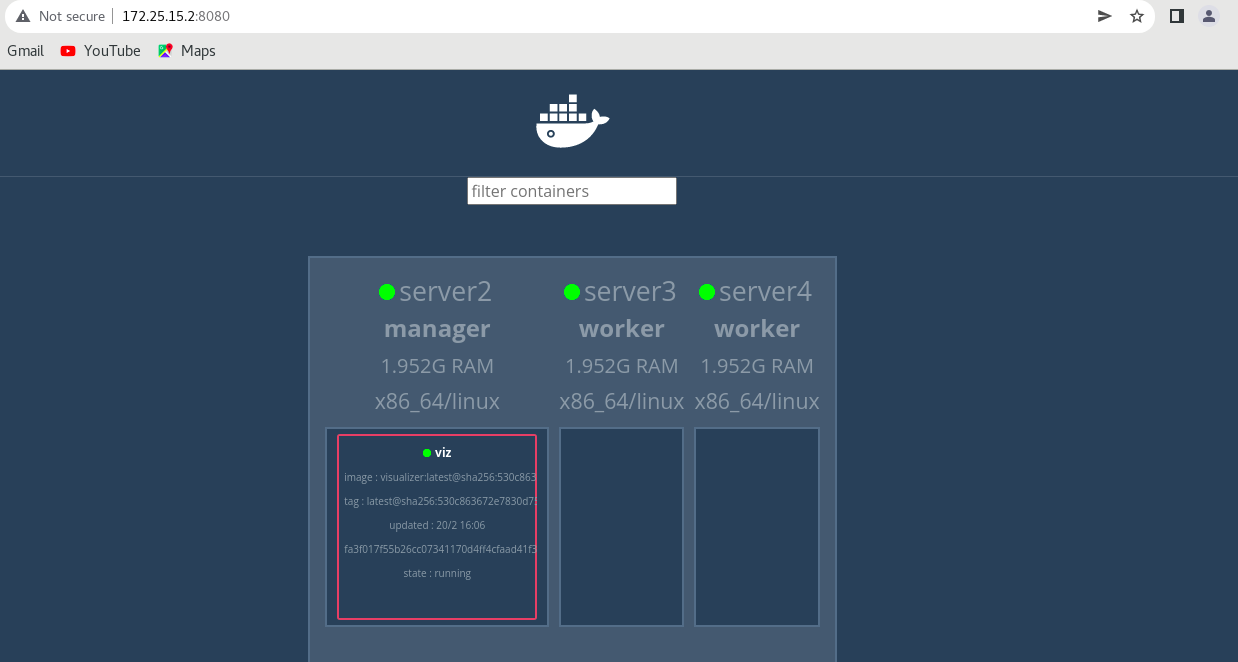This screenshot has height=662, width=1238.
Task: Click the Not secure warning icon
Action: (x=23, y=16)
